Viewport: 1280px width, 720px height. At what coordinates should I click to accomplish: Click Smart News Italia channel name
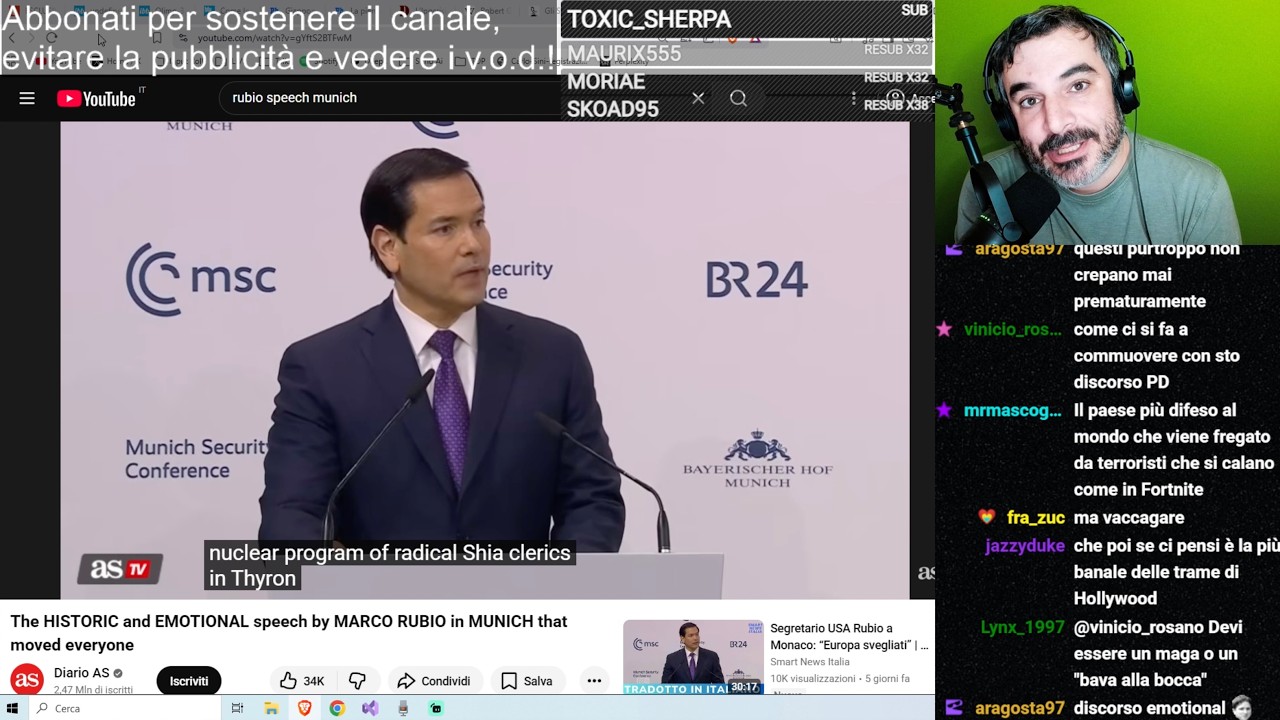coord(810,662)
